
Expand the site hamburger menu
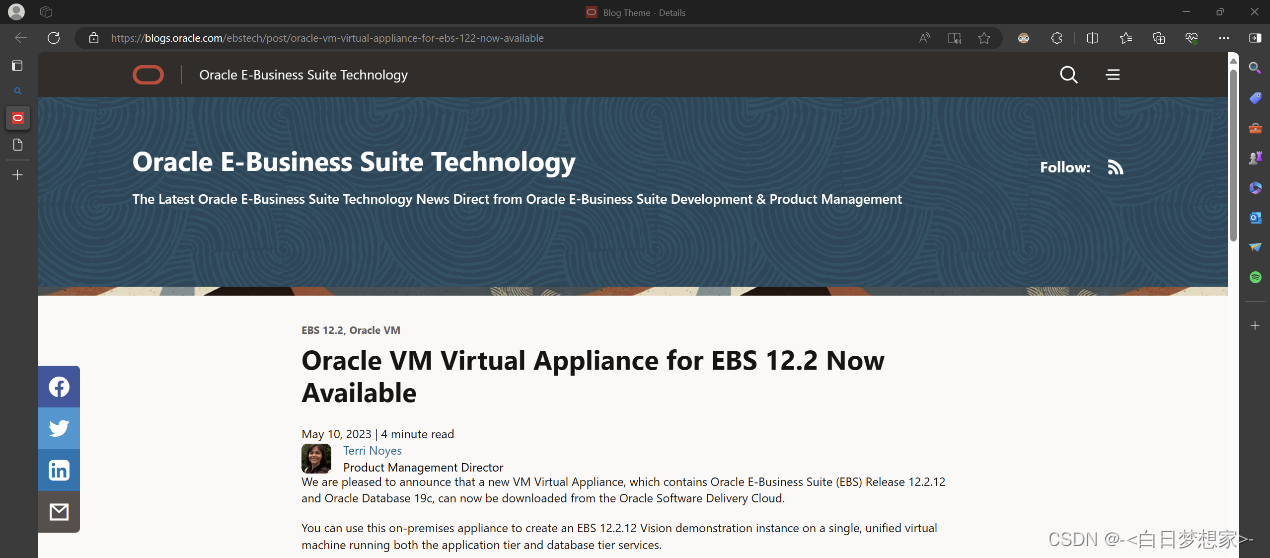pos(1113,75)
